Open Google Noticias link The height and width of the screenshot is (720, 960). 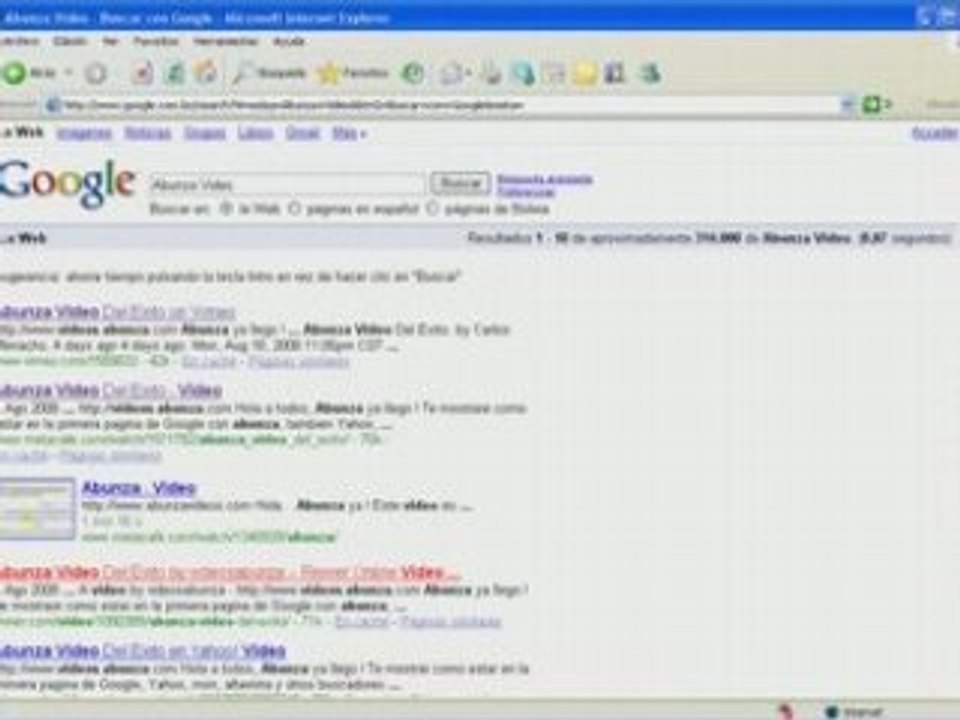tap(148, 133)
